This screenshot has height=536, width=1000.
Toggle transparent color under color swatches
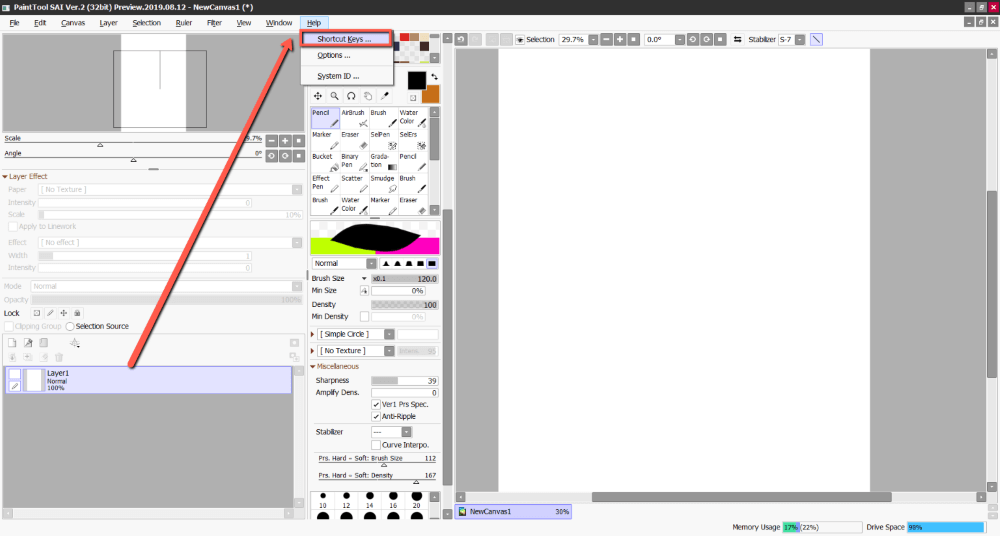click(413, 98)
